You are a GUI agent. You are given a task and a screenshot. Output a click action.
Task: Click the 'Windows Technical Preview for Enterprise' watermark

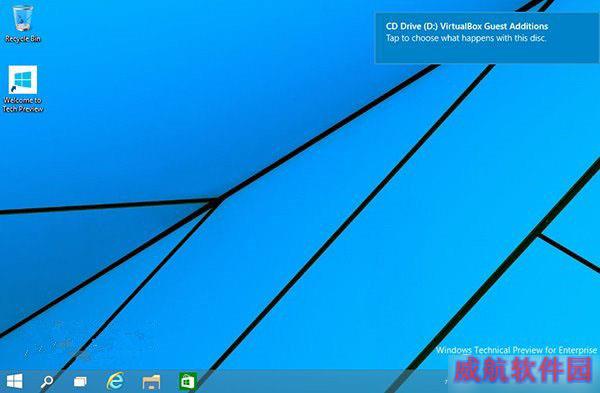[x=517, y=350]
